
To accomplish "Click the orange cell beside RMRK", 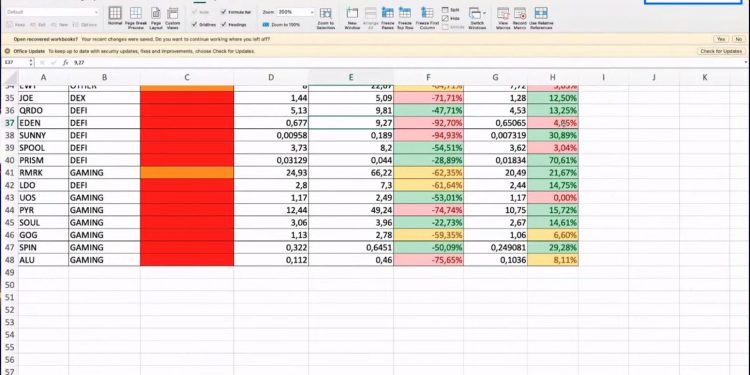I will click(187, 172).
